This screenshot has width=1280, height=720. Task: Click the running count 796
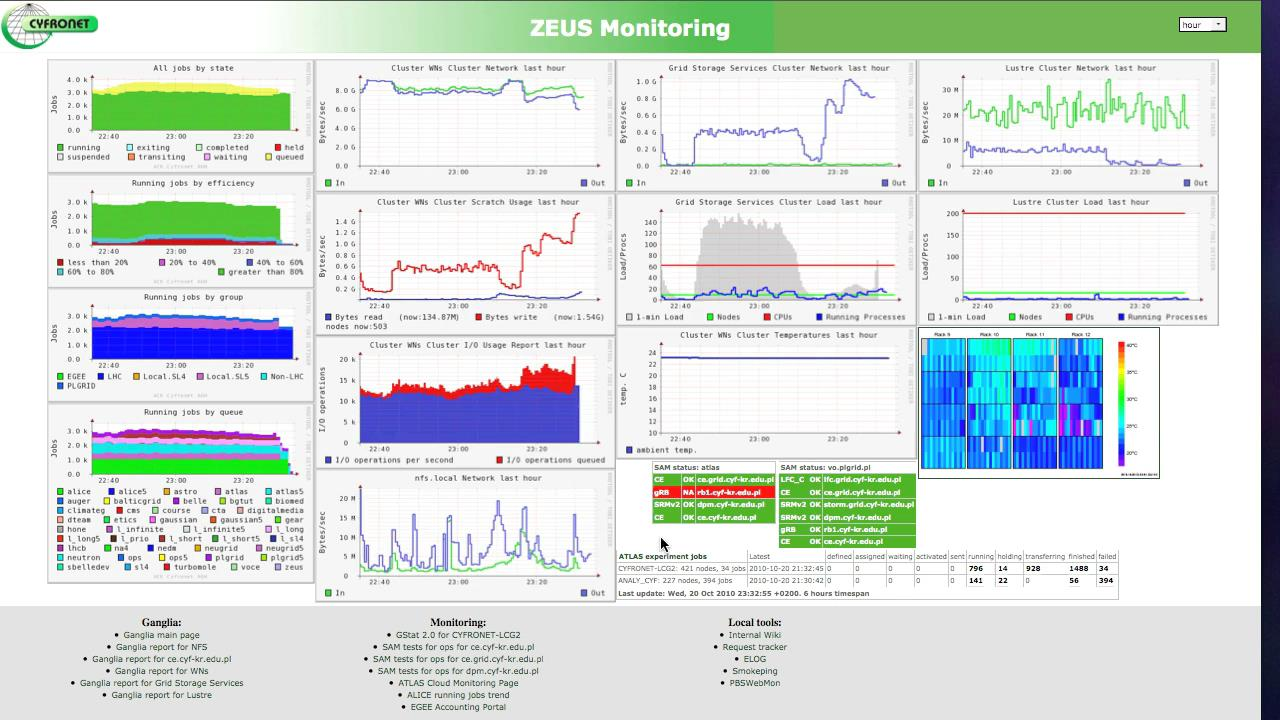[976, 568]
